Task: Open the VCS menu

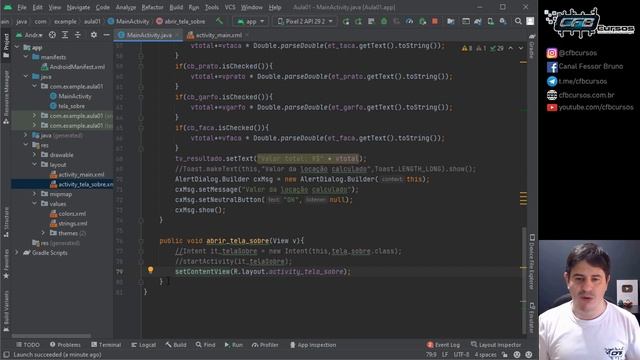Action: coord(230,7)
